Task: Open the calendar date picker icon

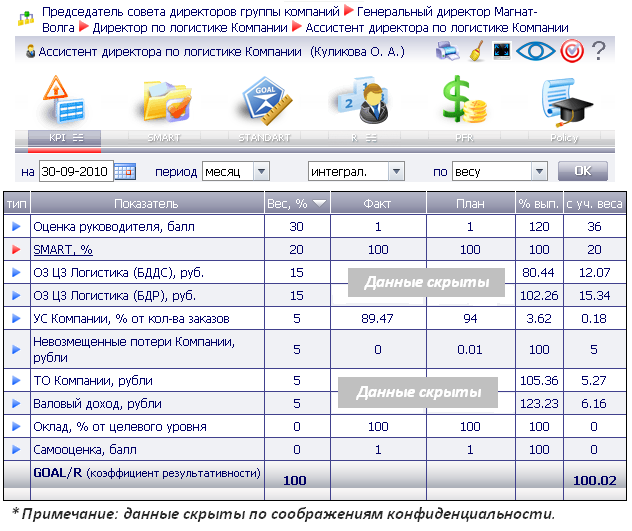Action: click(125, 172)
